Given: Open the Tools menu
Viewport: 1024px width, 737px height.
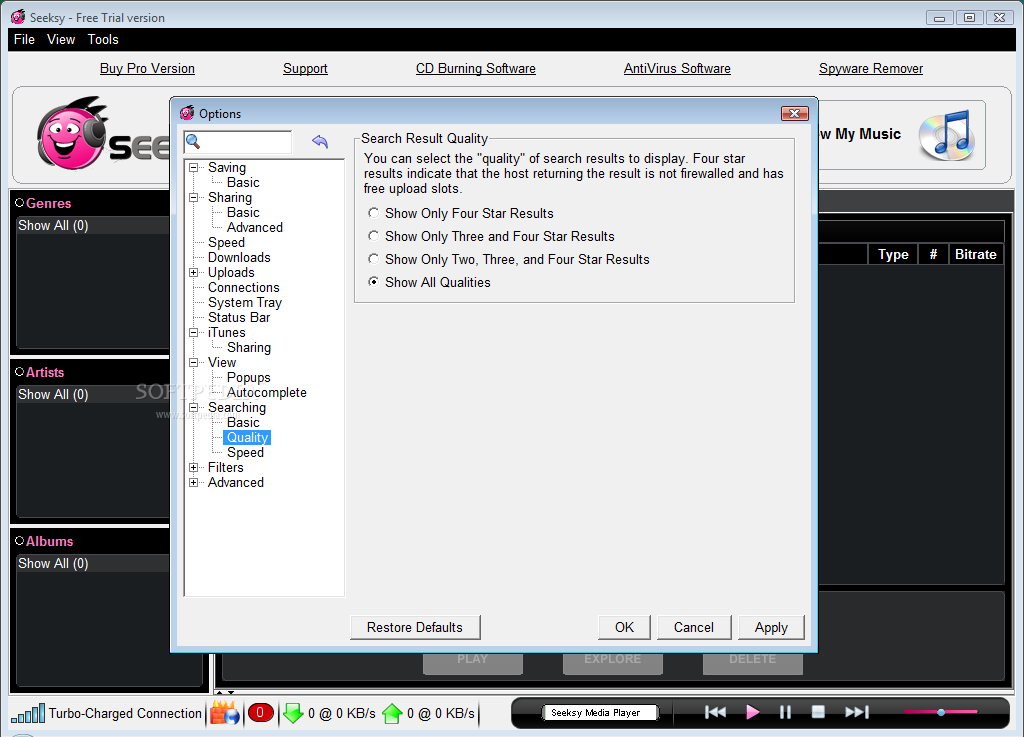Looking at the screenshot, I should [103, 39].
